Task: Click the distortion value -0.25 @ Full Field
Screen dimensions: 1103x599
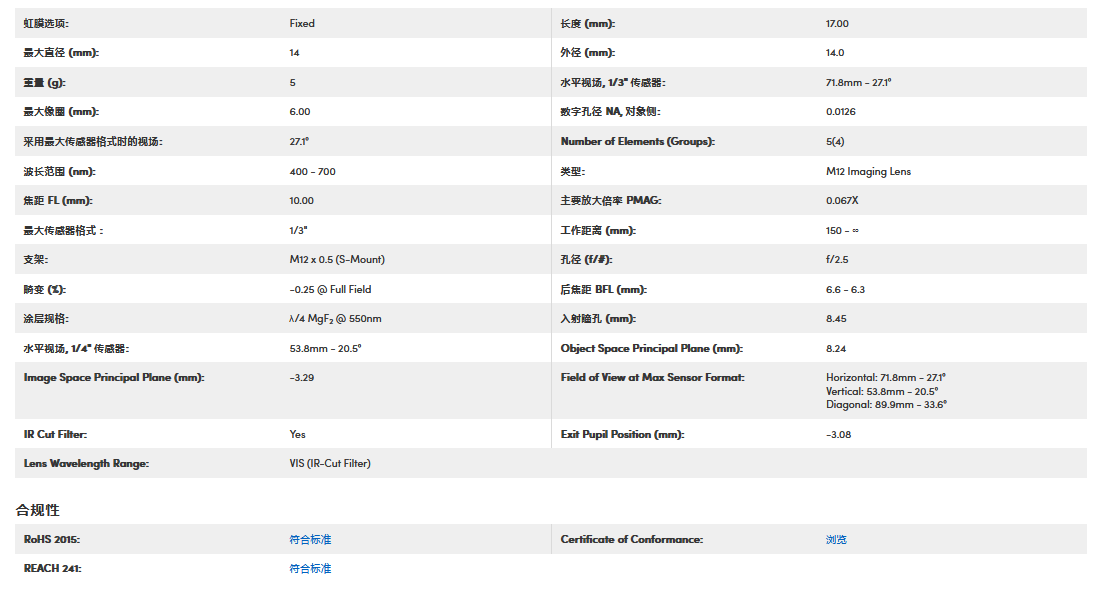Action: point(330,289)
